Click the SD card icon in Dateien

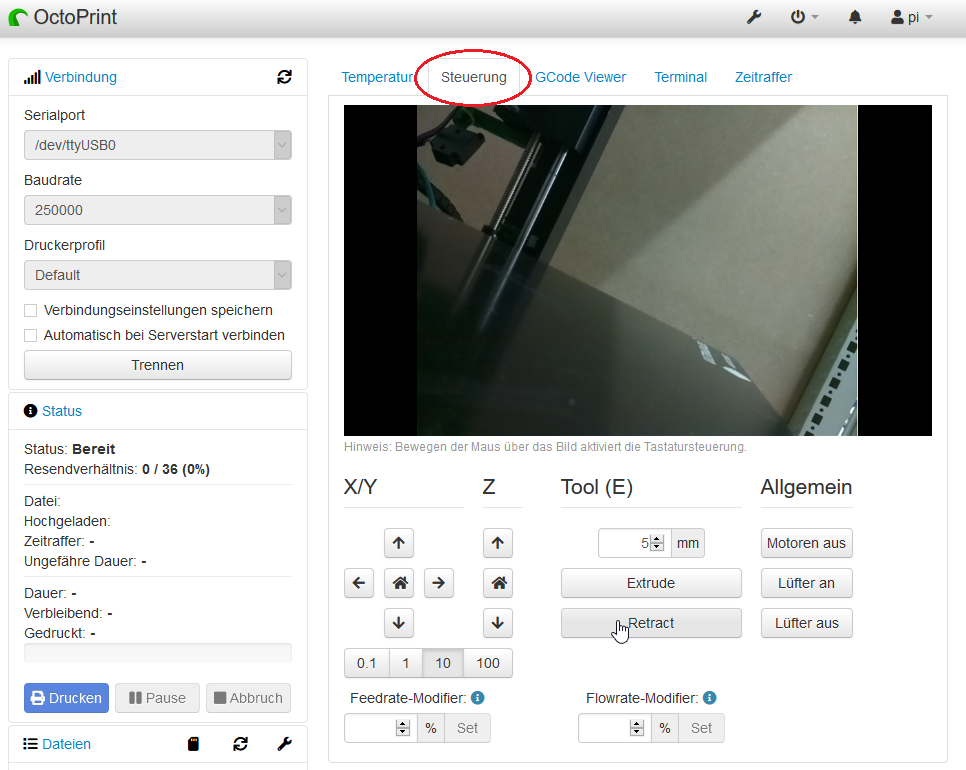[194, 744]
